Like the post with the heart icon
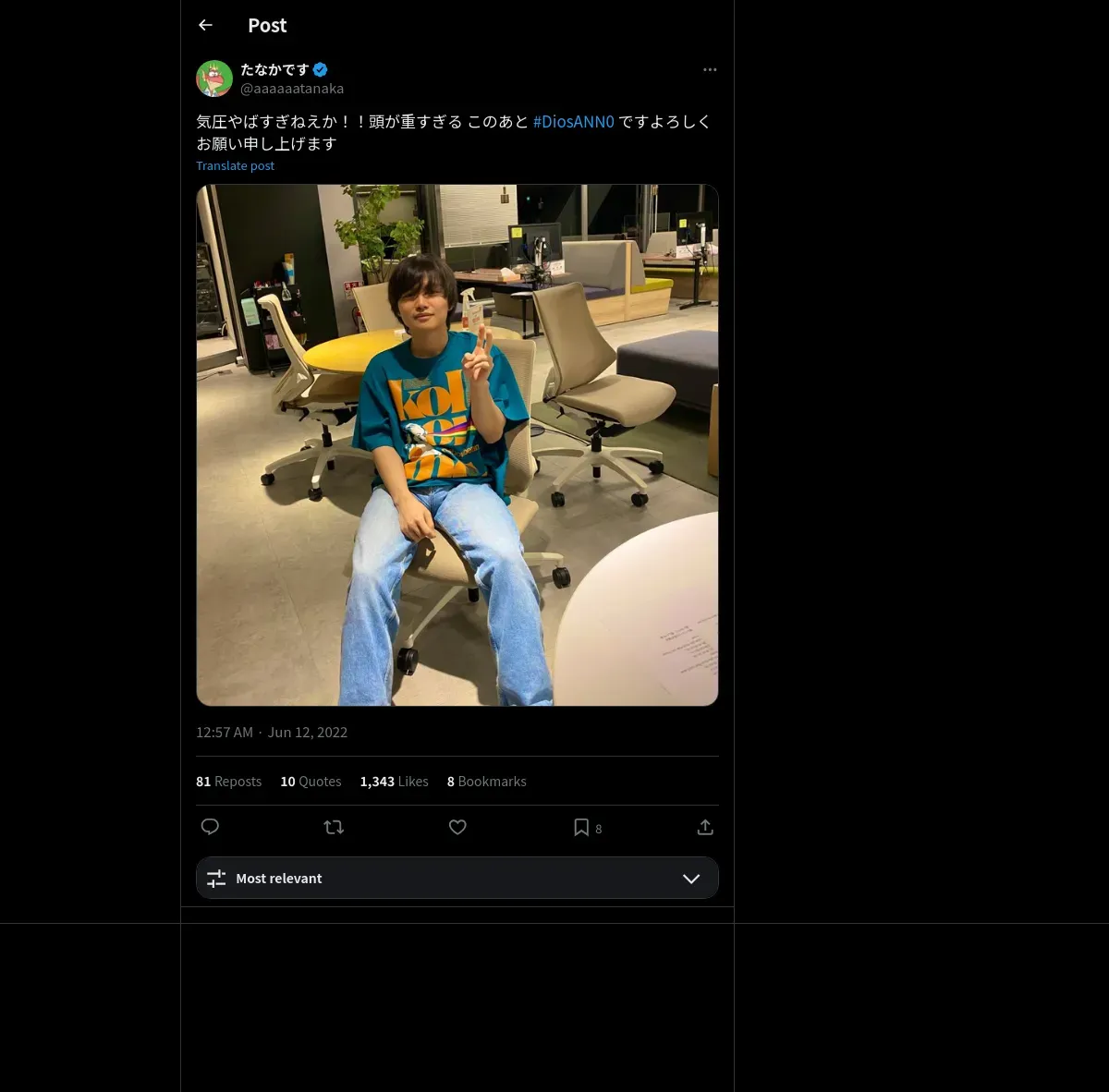The width and height of the screenshot is (1109, 1092). click(457, 827)
